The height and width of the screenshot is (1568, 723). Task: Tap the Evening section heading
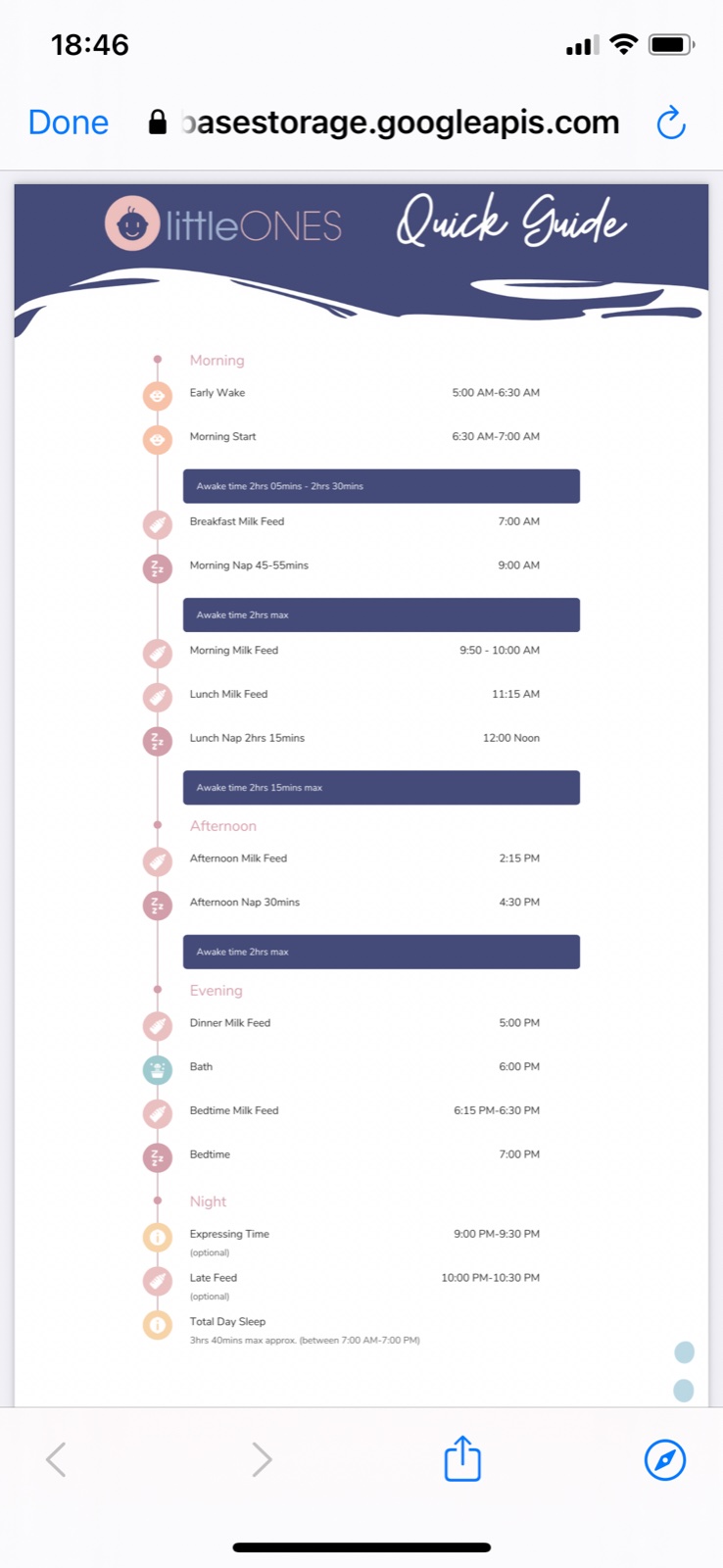pyautogui.click(x=217, y=991)
